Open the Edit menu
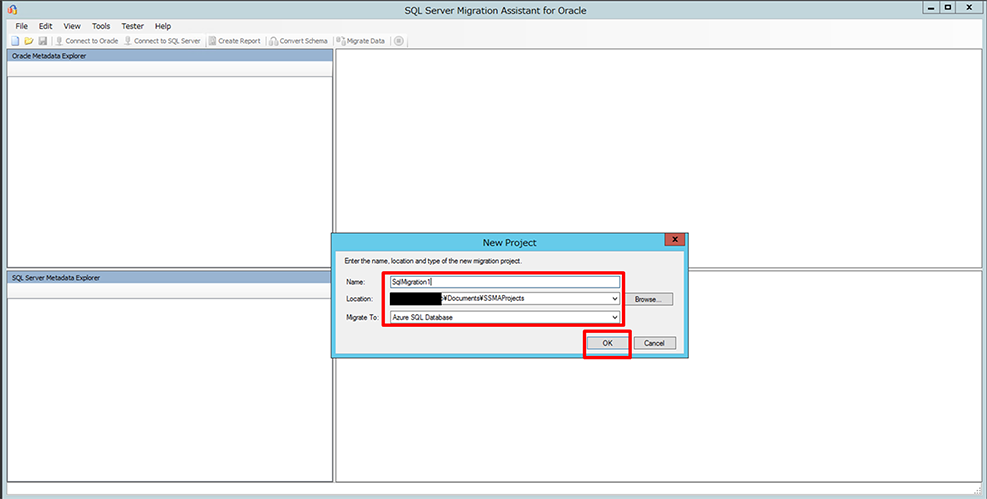The image size is (987, 499). click(45, 26)
